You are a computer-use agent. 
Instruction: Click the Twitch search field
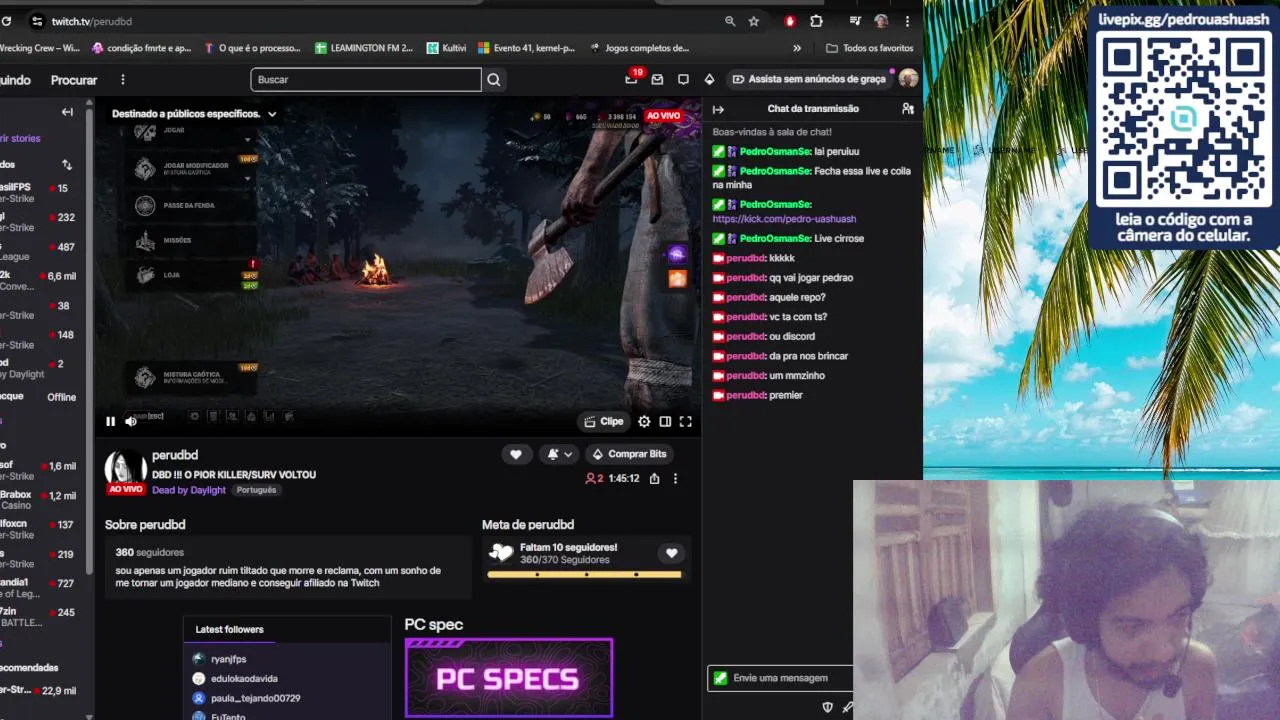click(366, 80)
